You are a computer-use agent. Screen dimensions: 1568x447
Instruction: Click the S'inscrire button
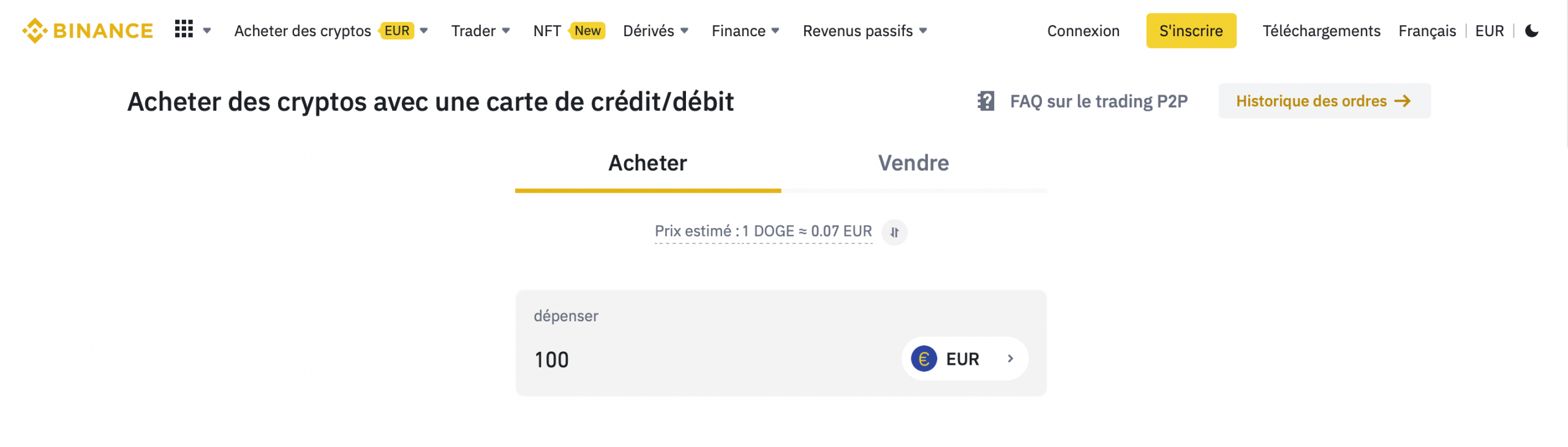click(1191, 31)
